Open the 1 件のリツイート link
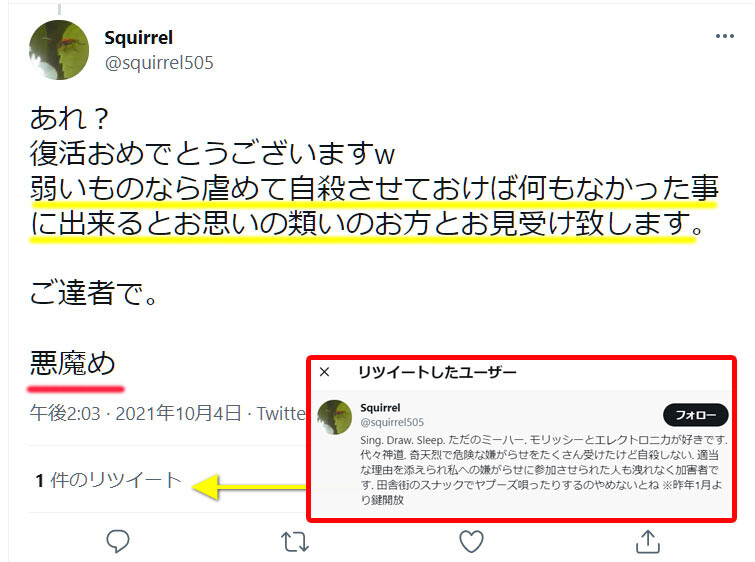The height and width of the screenshot is (562, 755). click(x=108, y=480)
